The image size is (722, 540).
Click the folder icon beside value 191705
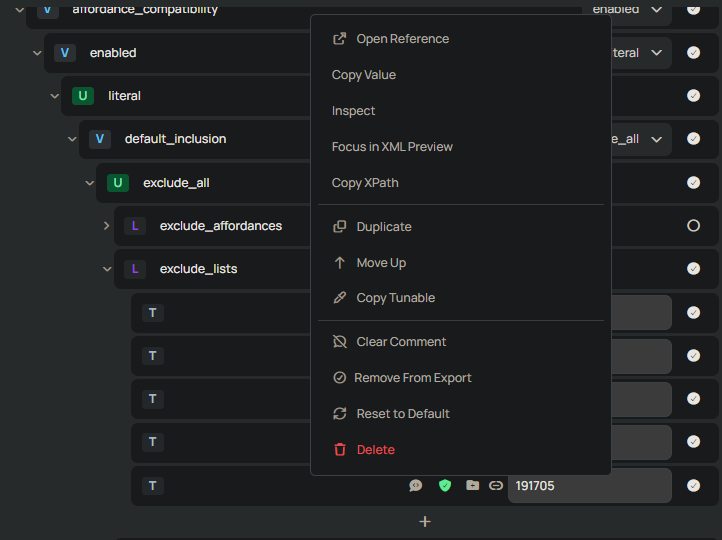click(472, 486)
